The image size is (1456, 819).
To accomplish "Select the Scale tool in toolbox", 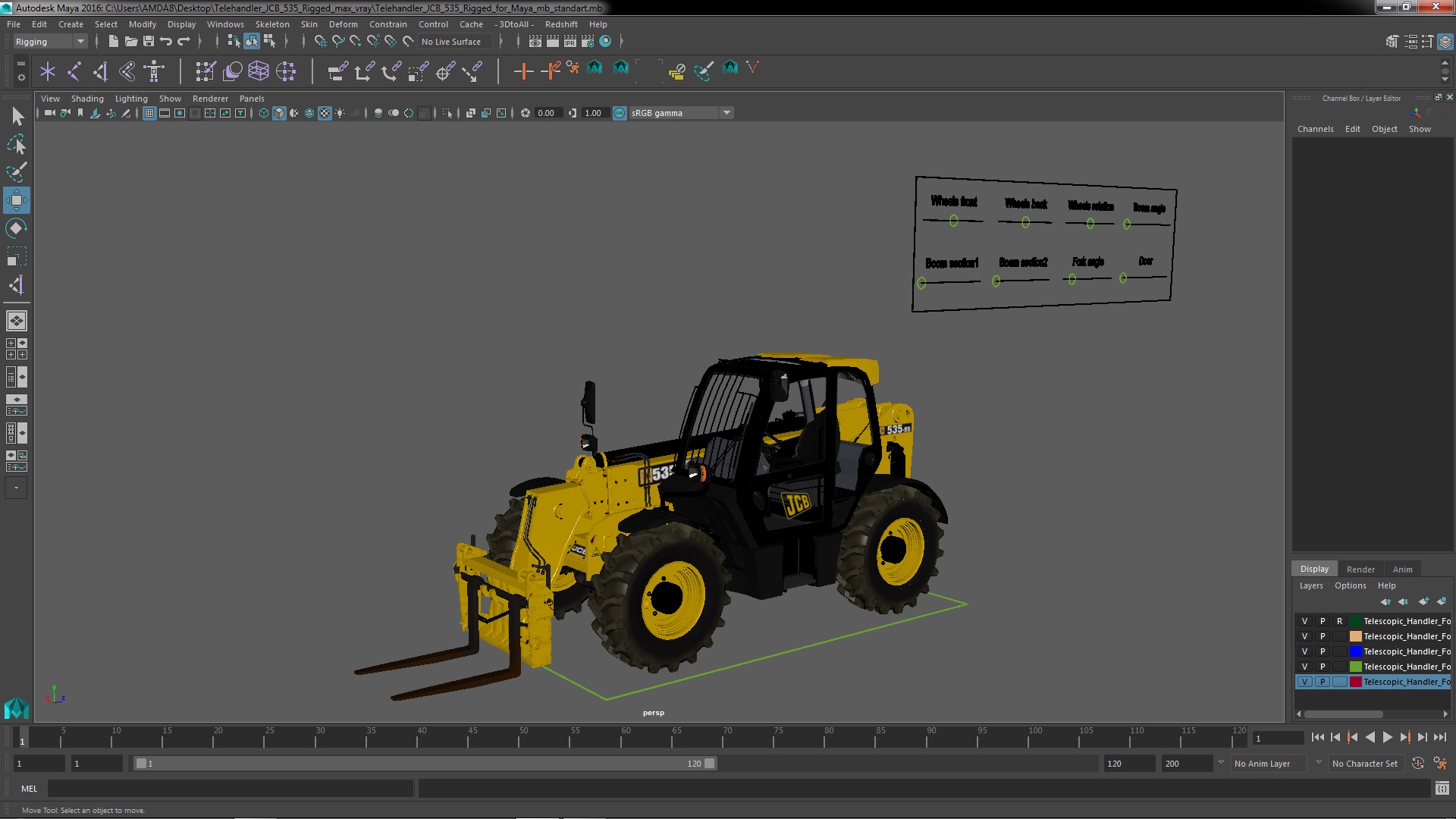I will pos(17,256).
